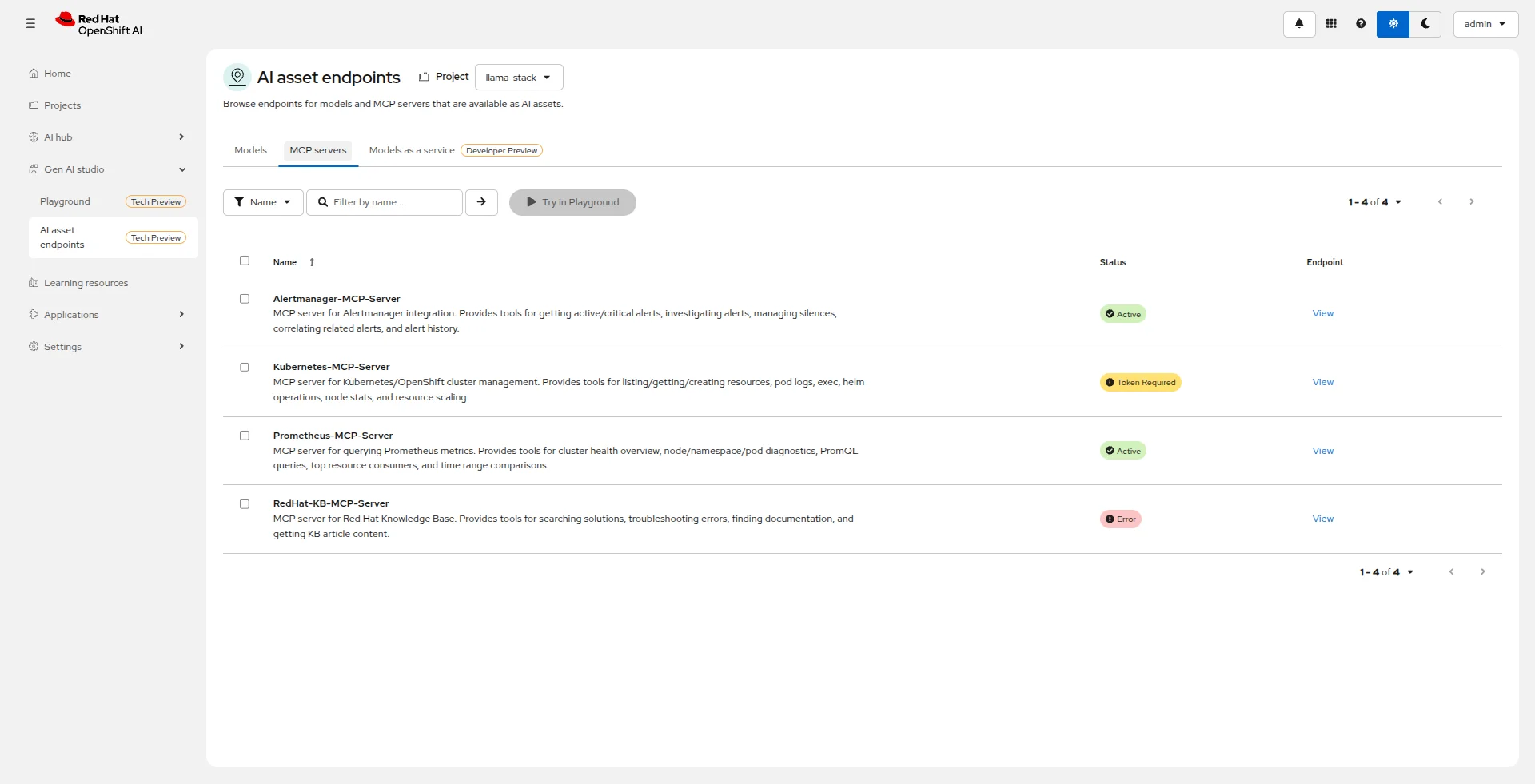Switch to Models as a service tab
Screen dimensions: 1535x784
click(x=412, y=150)
